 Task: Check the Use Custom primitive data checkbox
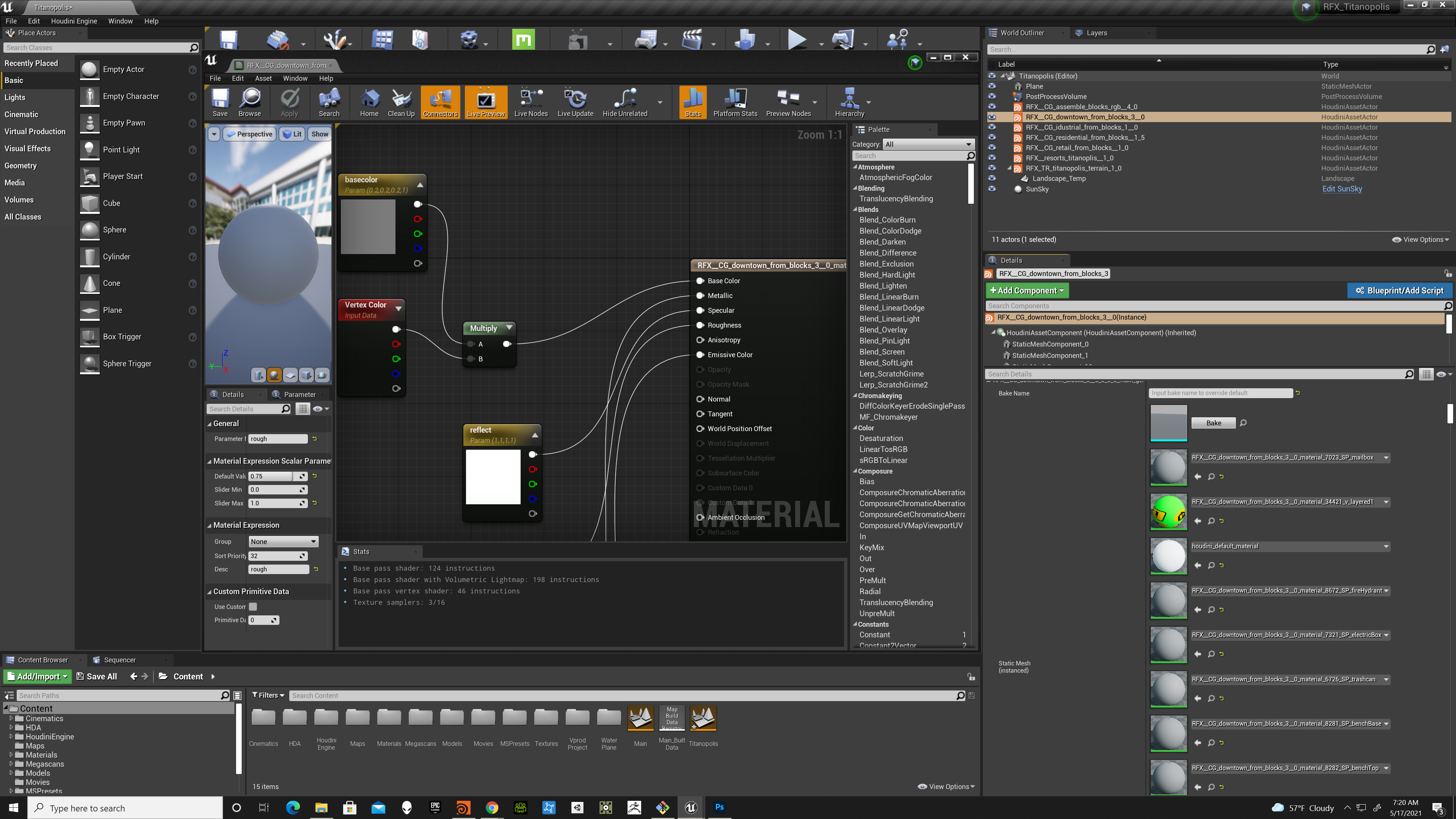coord(253,607)
